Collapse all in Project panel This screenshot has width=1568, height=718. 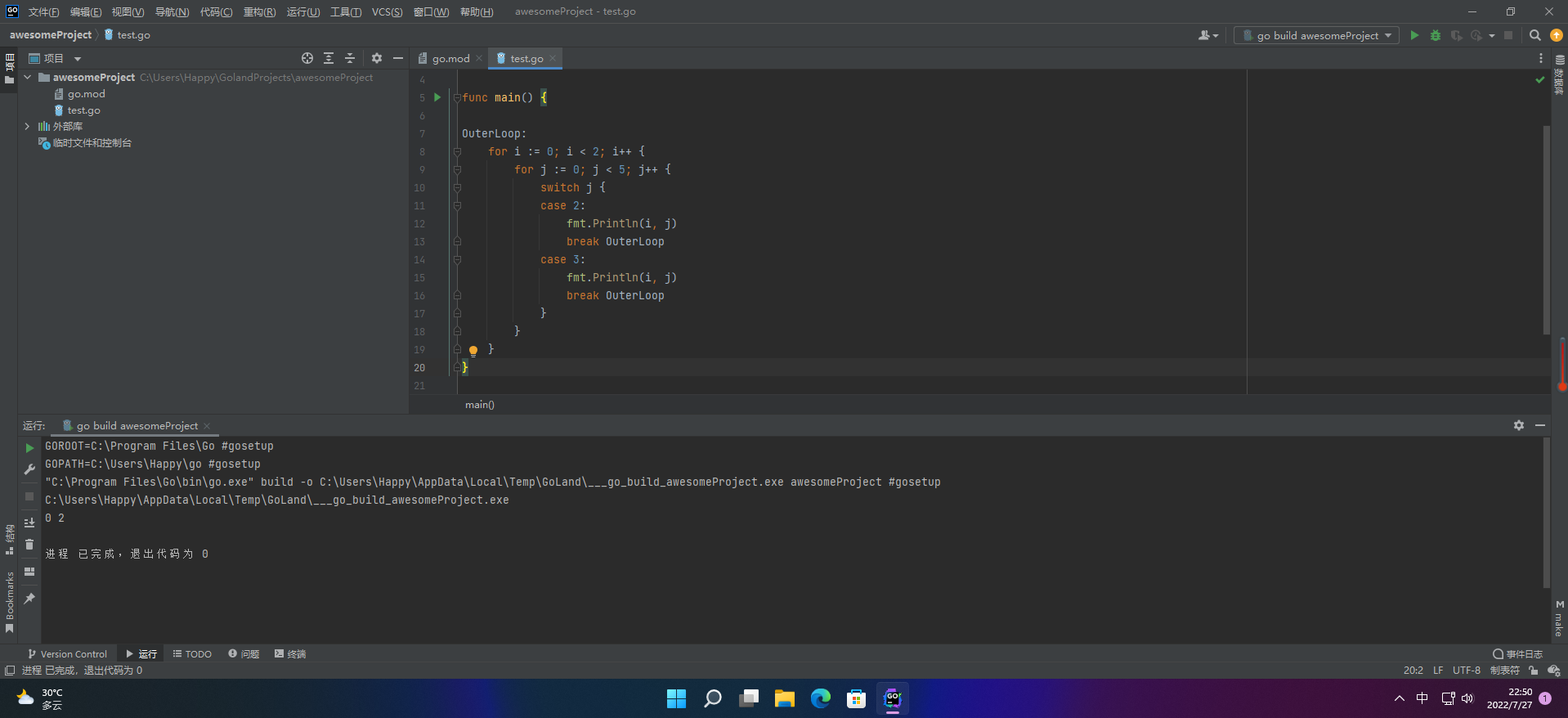pos(350,58)
